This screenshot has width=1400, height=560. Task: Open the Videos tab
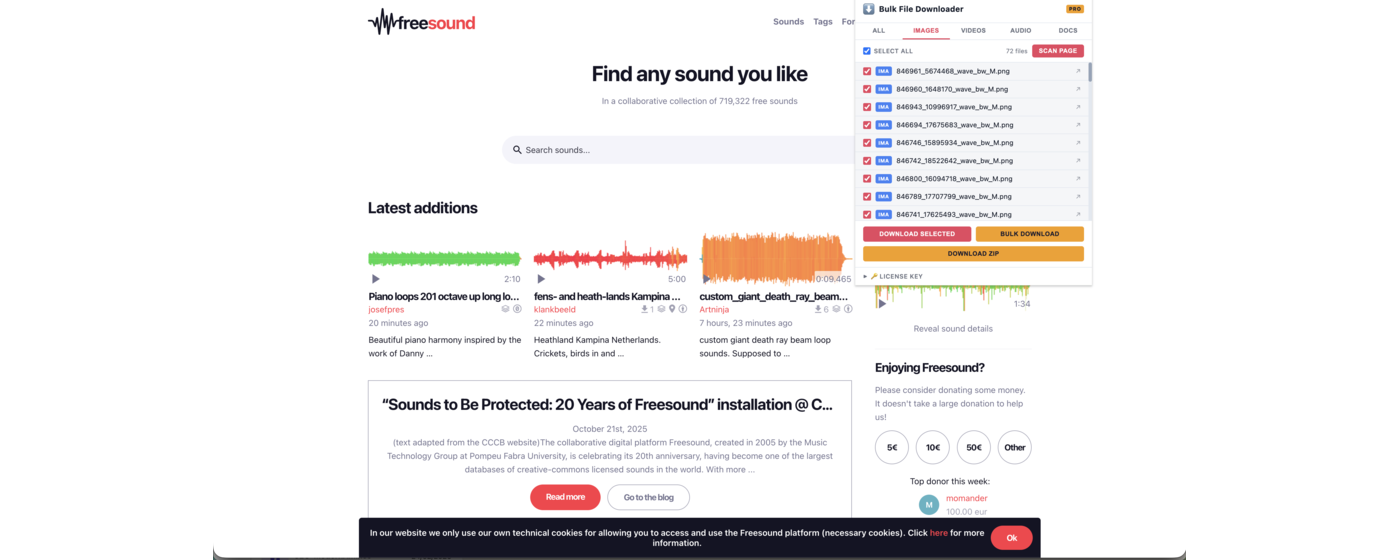[973, 31]
